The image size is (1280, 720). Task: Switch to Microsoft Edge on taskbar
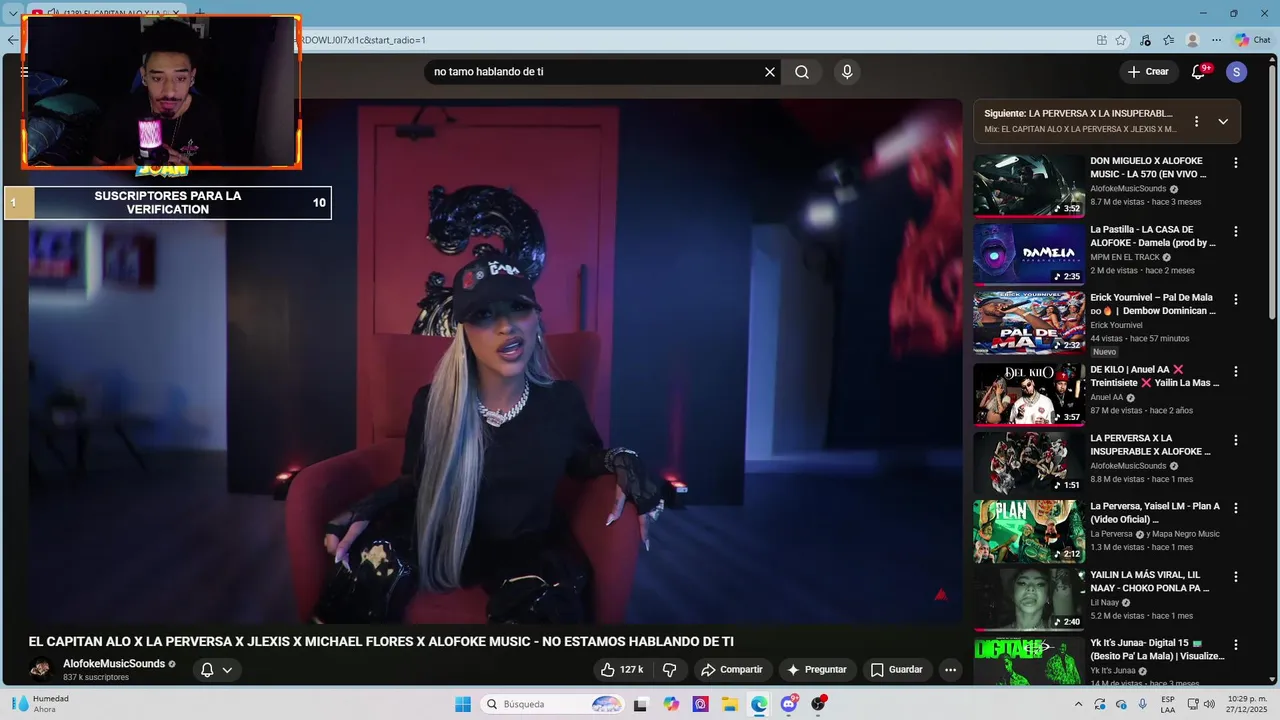(x=759, y=704)
